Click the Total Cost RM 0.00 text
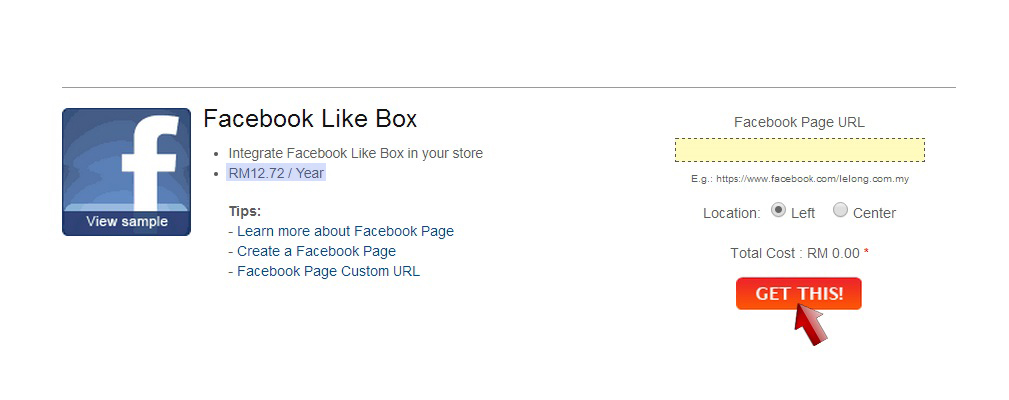Screen dimensions: 1009x400 (x=795, y=253)
